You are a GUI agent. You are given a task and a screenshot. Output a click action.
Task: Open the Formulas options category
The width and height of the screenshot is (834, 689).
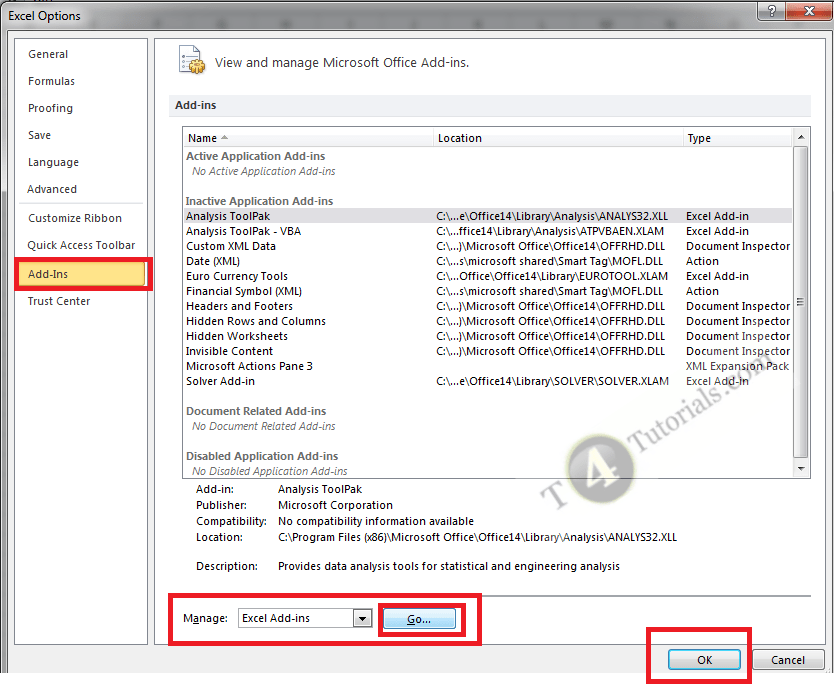point(52,81)
